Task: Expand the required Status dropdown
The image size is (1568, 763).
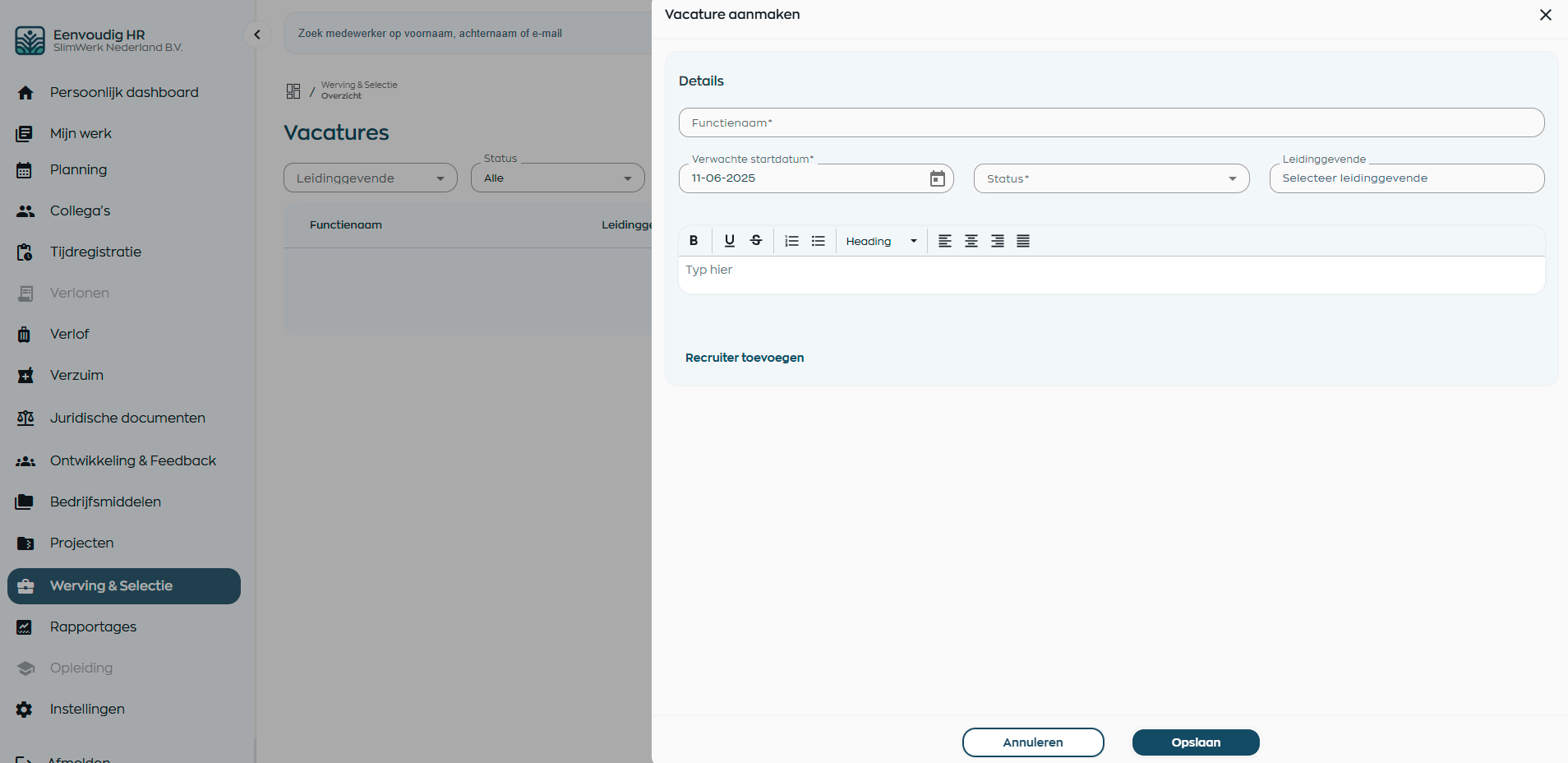Action: pyautogui.click(x=1111, y=178)
